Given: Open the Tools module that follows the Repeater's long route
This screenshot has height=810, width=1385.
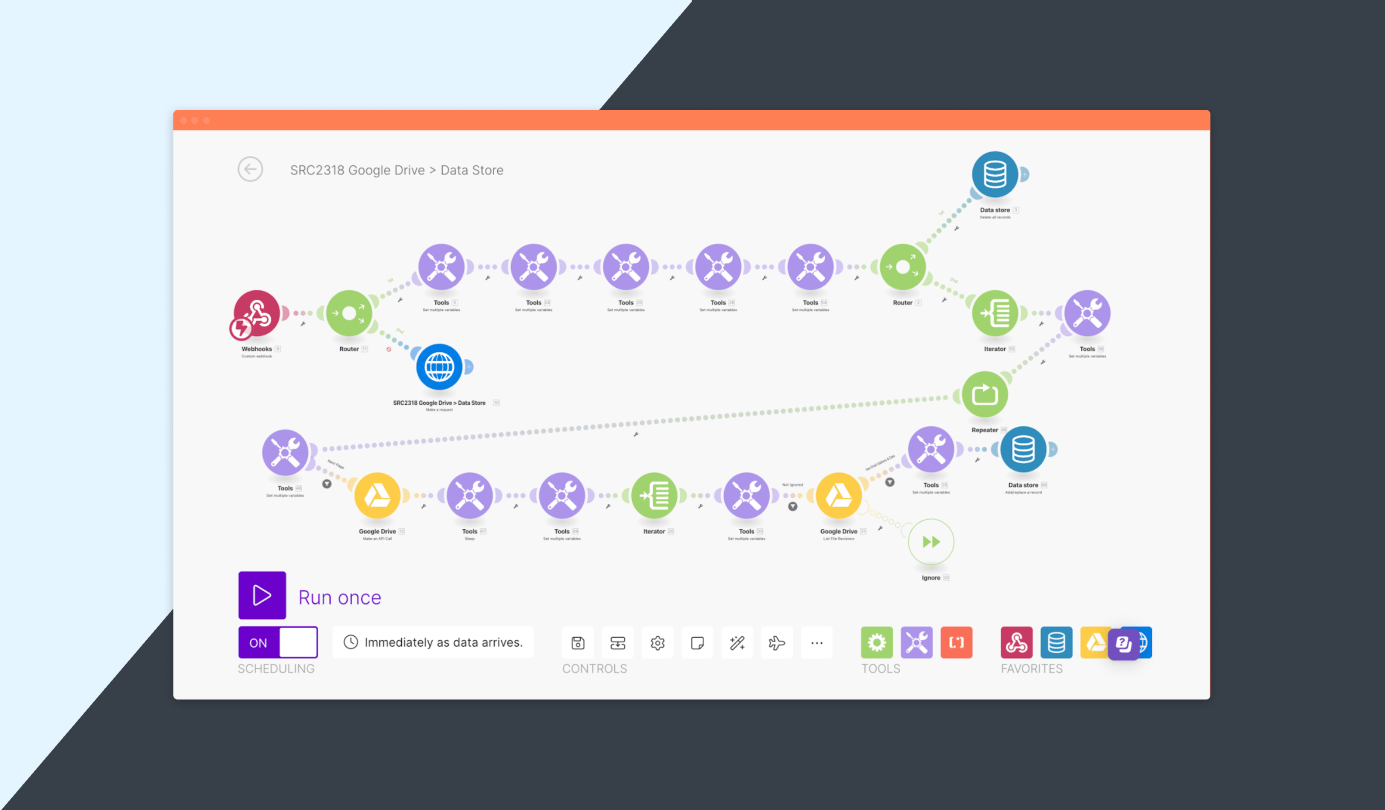Looking at the screenshot, I should pyautogui.click(x=286, y=452).
